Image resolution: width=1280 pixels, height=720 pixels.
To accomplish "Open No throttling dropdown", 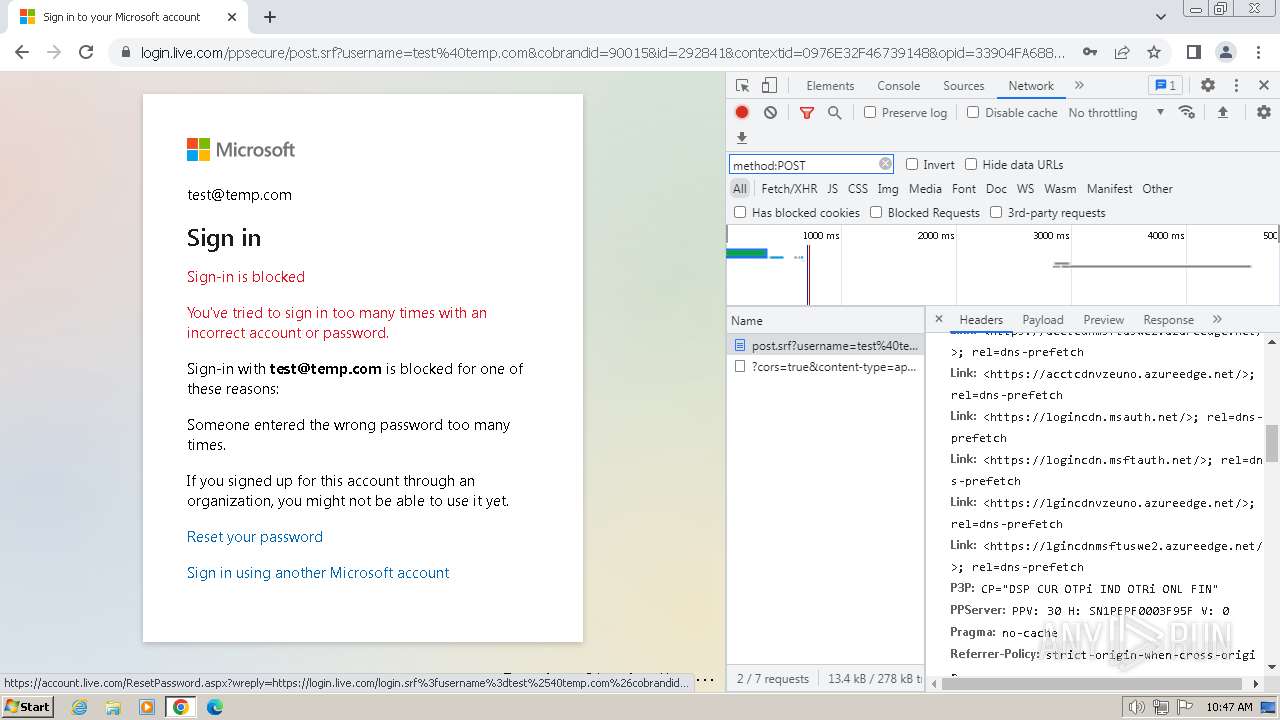I will pyautogui.click(x=1116, y=113).
